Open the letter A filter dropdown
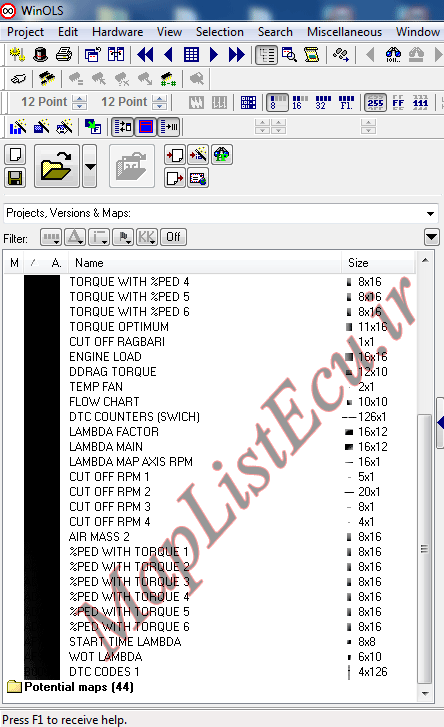The width and height of the screenshot is (444, 727). click(75, 237)
